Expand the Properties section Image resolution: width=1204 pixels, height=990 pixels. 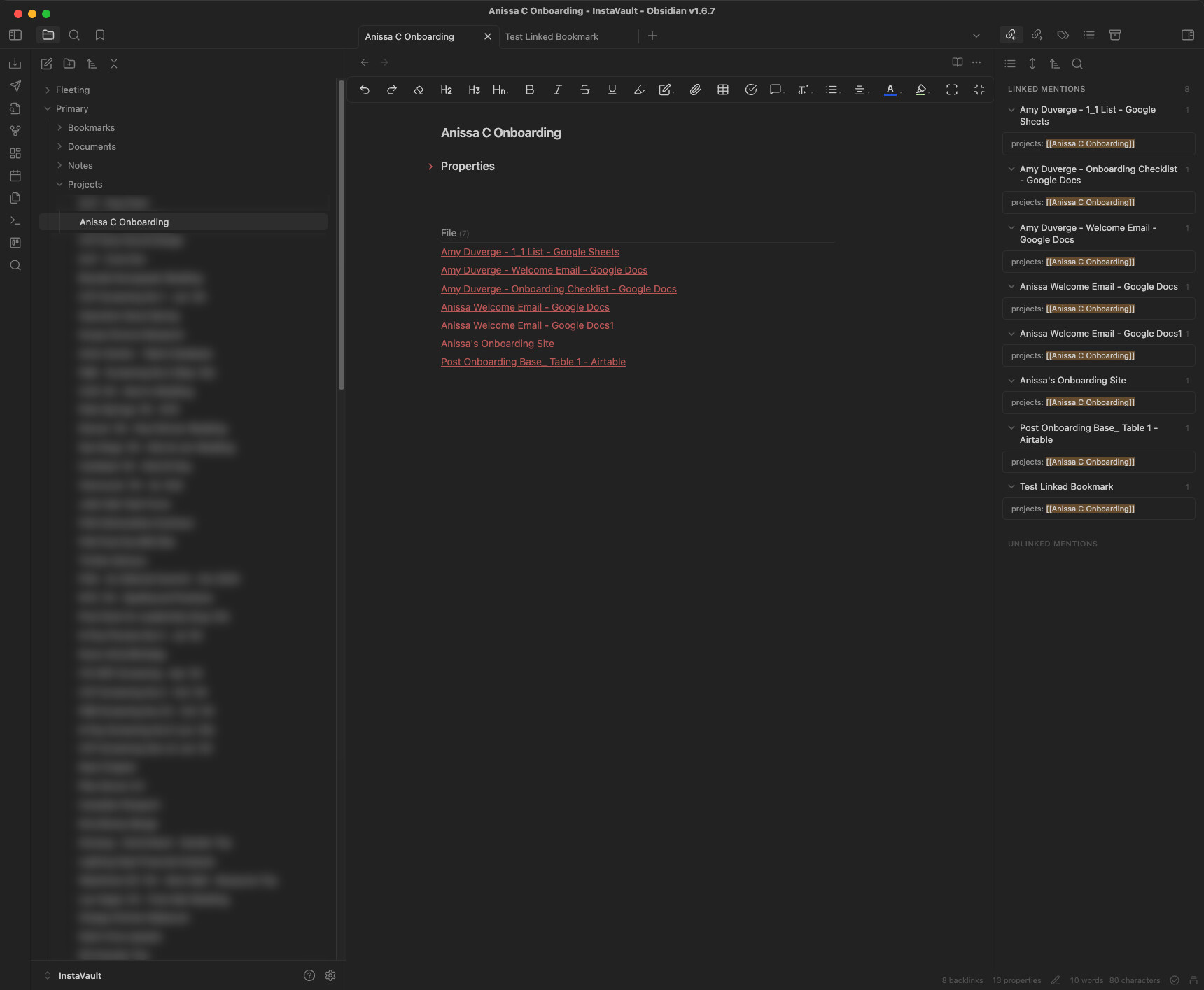coord(430,167)
